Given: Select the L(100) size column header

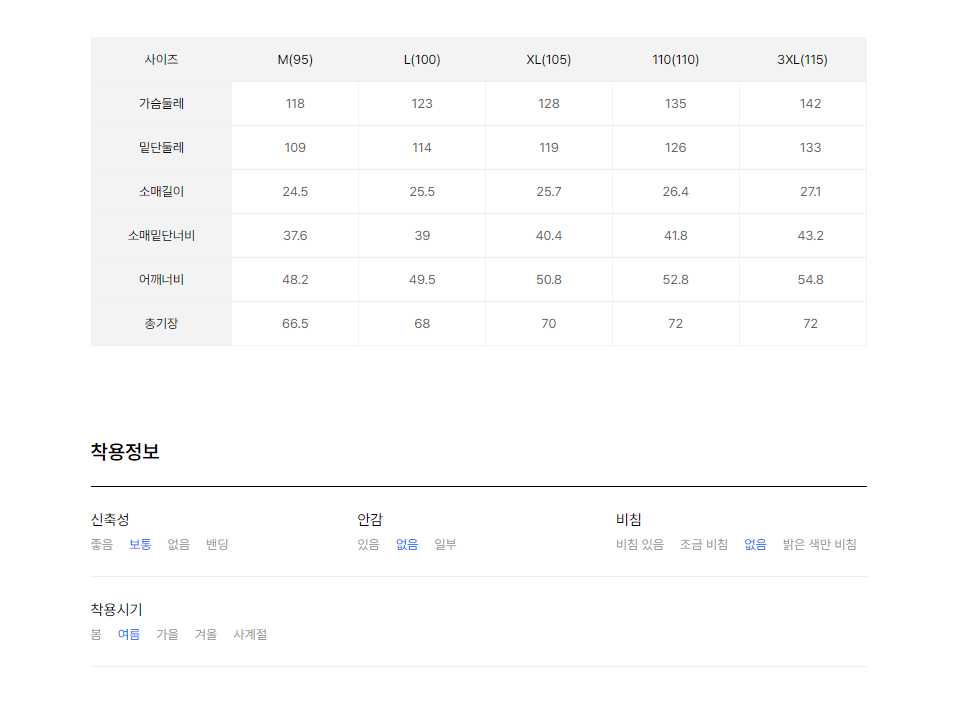Looking at the screenshot, I should pyautogui.click(x=422, y=60).
